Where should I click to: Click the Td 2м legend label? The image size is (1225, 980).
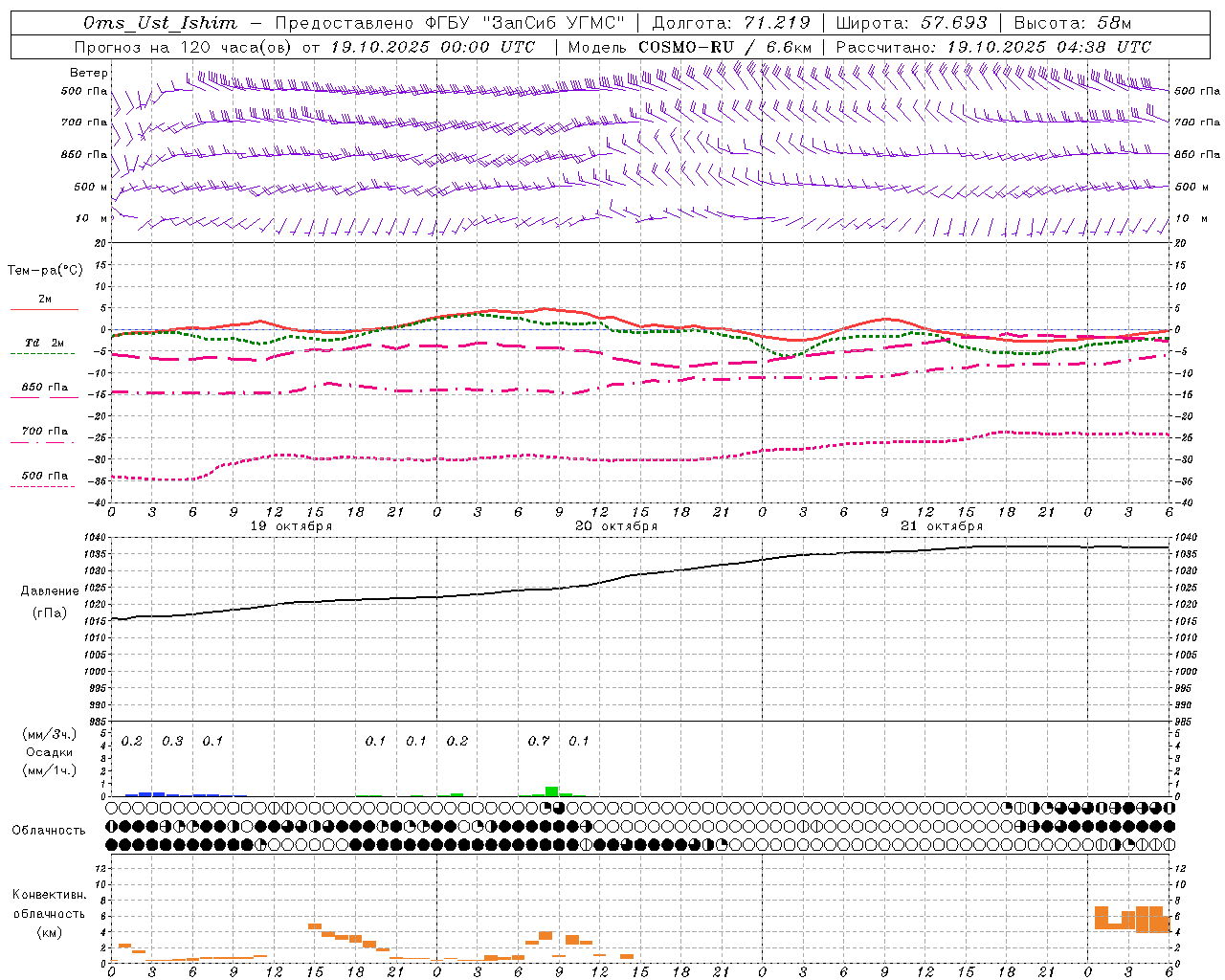point(44,343)
